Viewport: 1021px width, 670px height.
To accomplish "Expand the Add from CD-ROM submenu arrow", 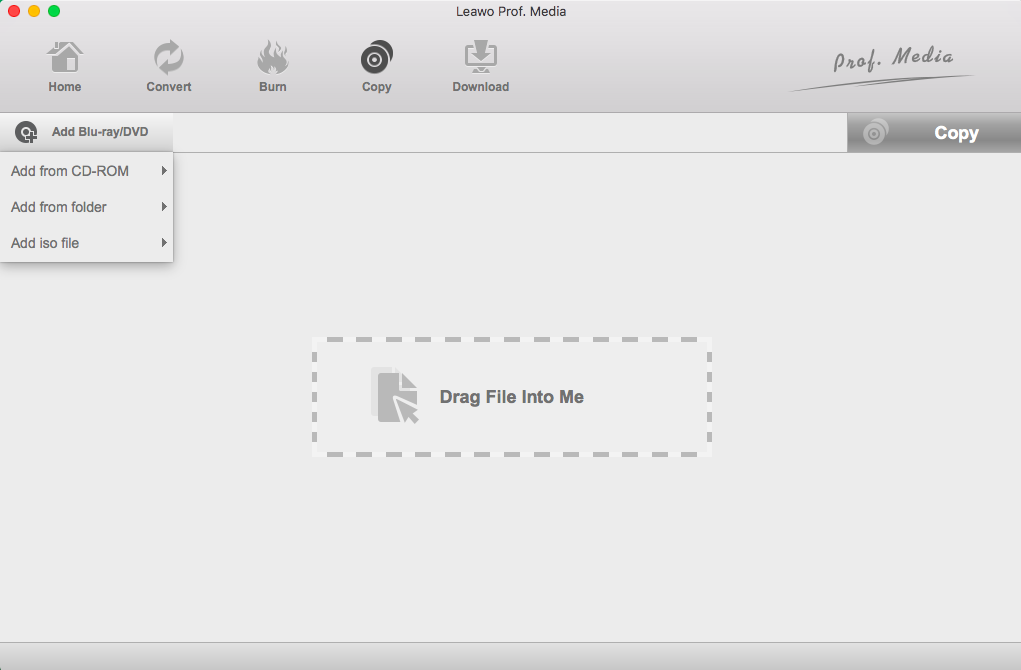I will tap(164, 171).
